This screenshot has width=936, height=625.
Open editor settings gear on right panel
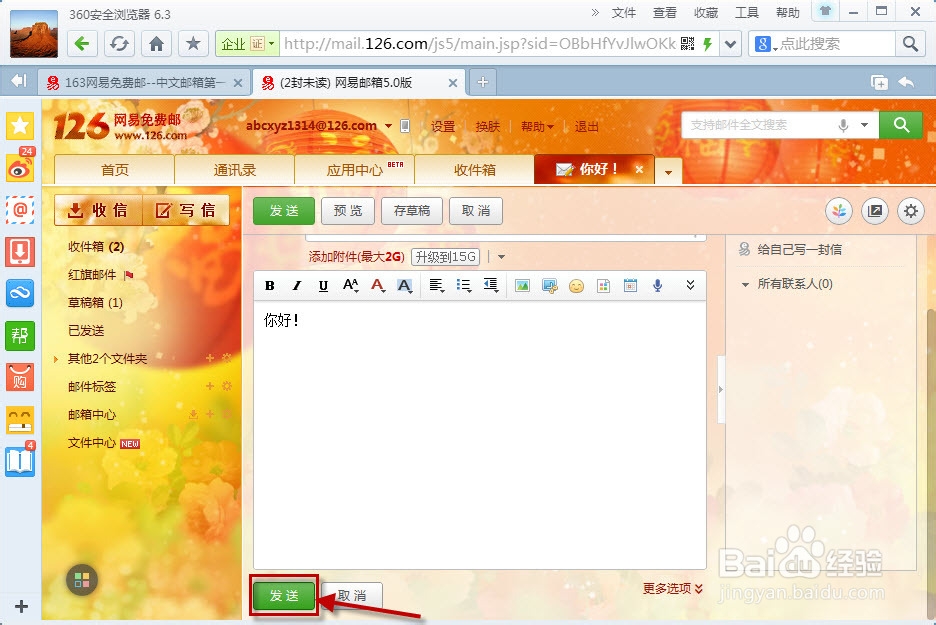click(909, 211)
